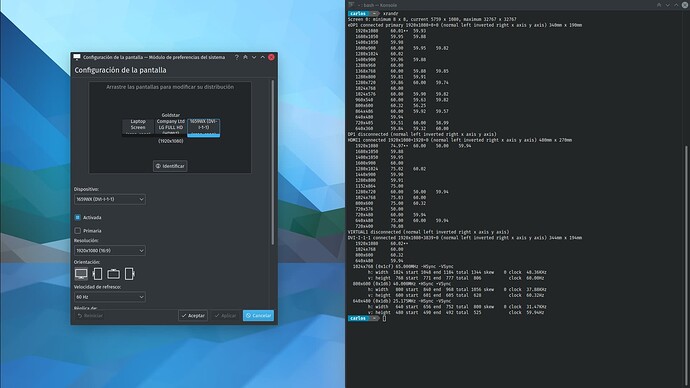Minimize the Konsole window

coord(668,5)
